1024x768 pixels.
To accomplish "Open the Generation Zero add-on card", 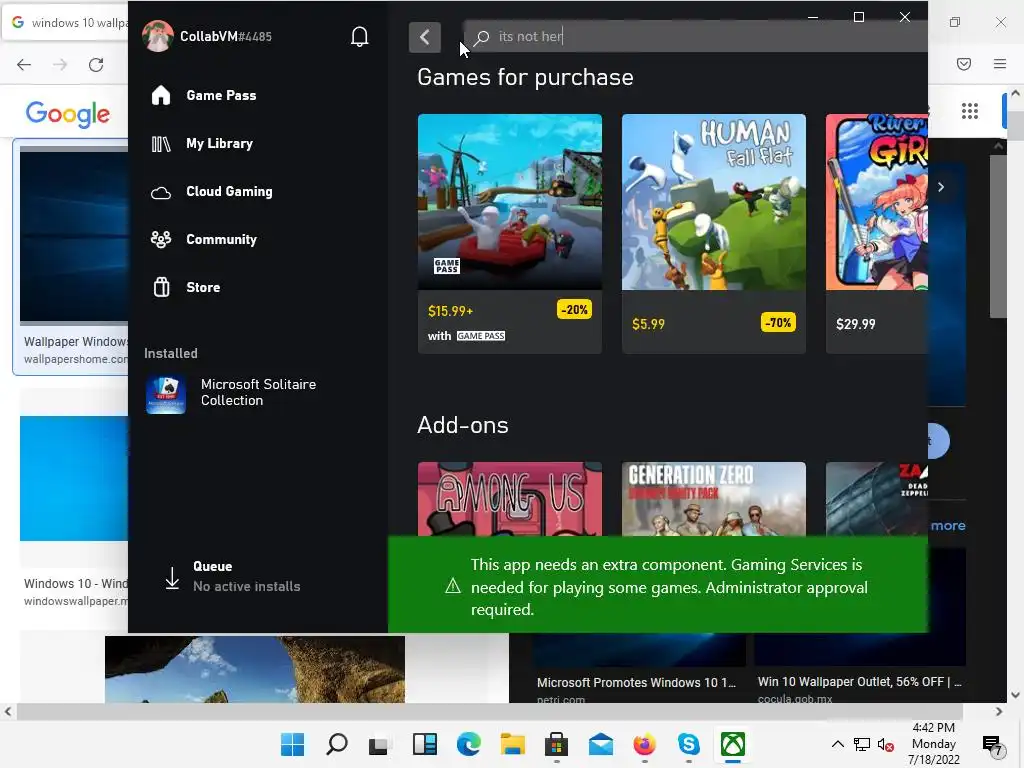I will [714, 499].
